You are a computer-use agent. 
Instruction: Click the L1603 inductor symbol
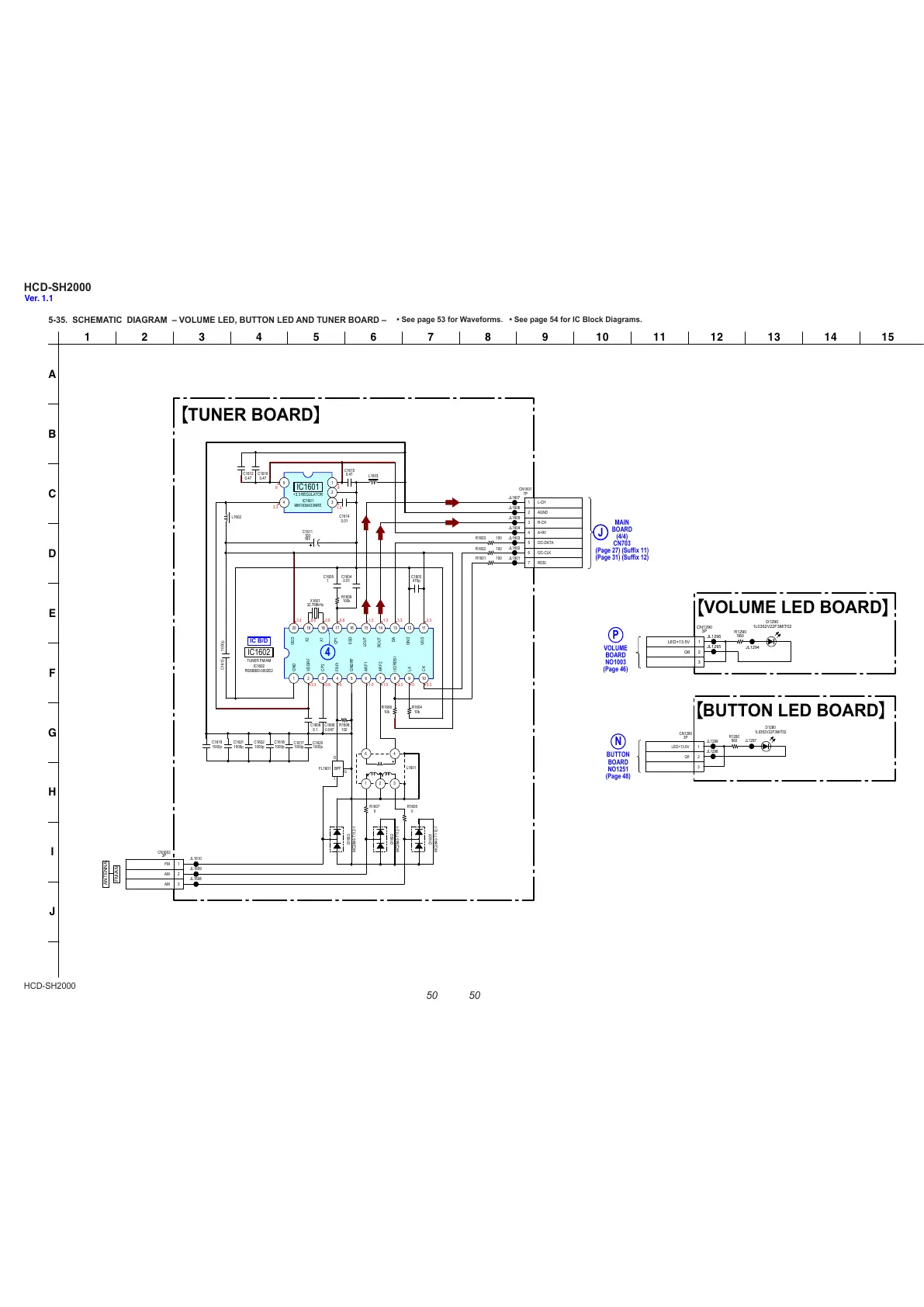(x=373, y=482)
